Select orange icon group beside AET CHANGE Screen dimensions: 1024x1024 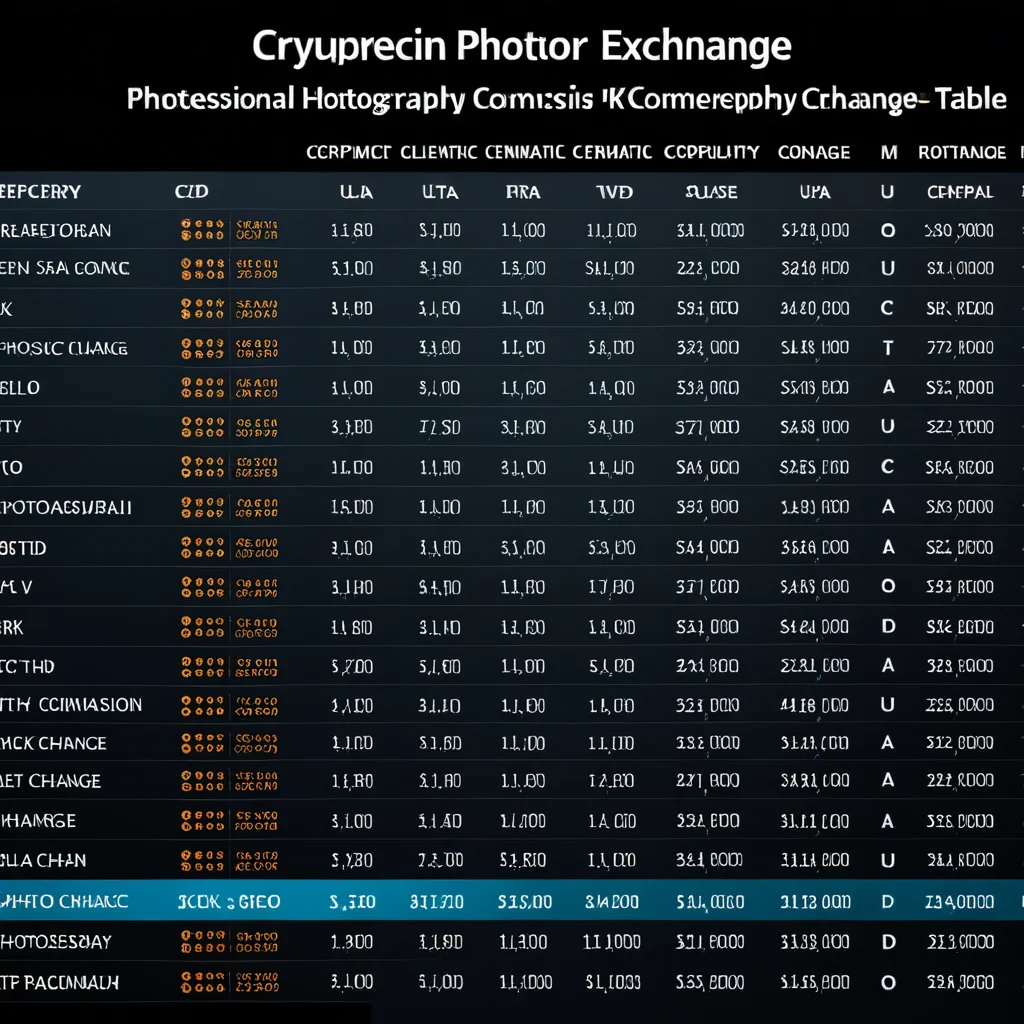tap(202, 781)
